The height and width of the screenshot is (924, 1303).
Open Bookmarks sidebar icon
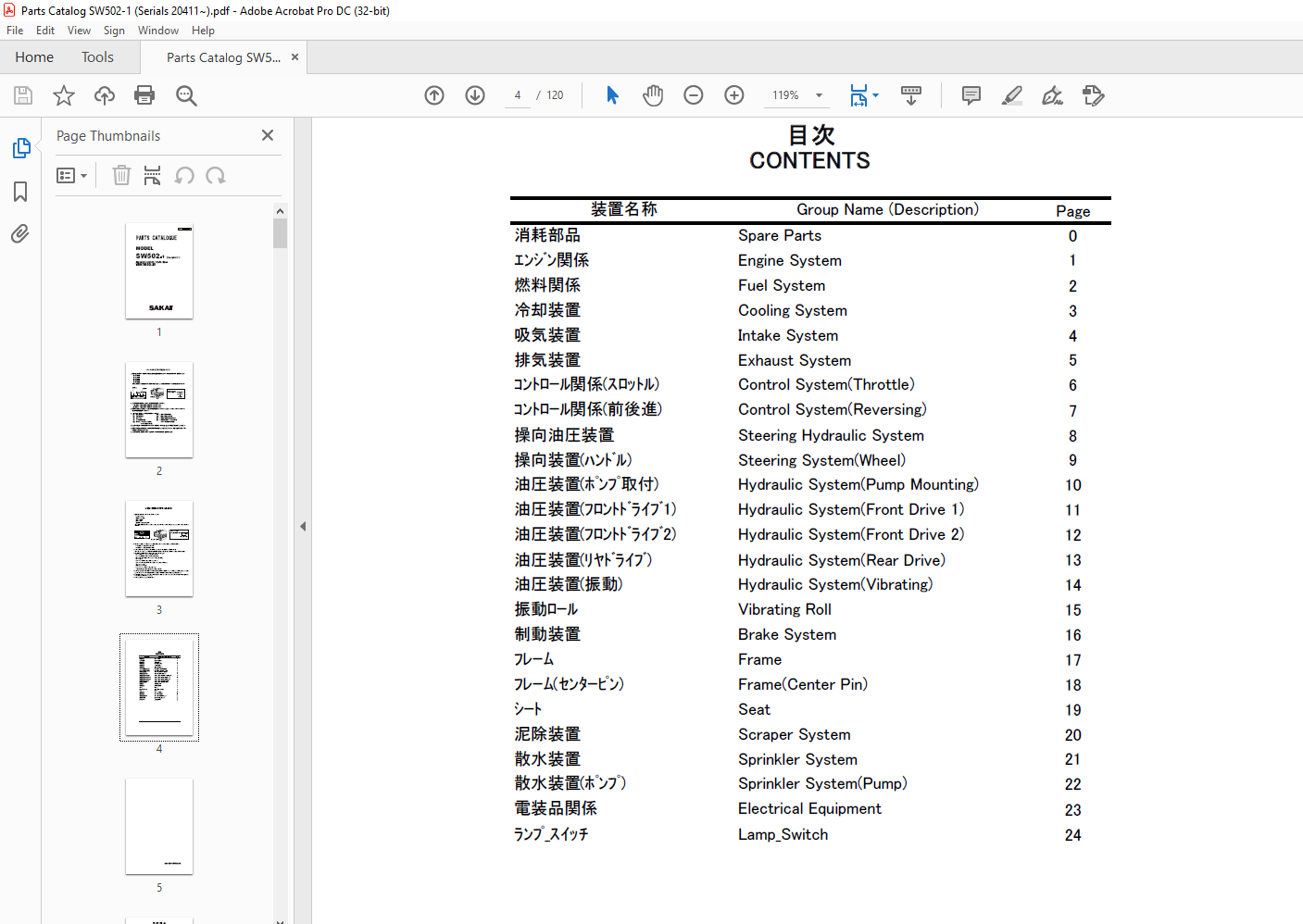pos(20,192)
